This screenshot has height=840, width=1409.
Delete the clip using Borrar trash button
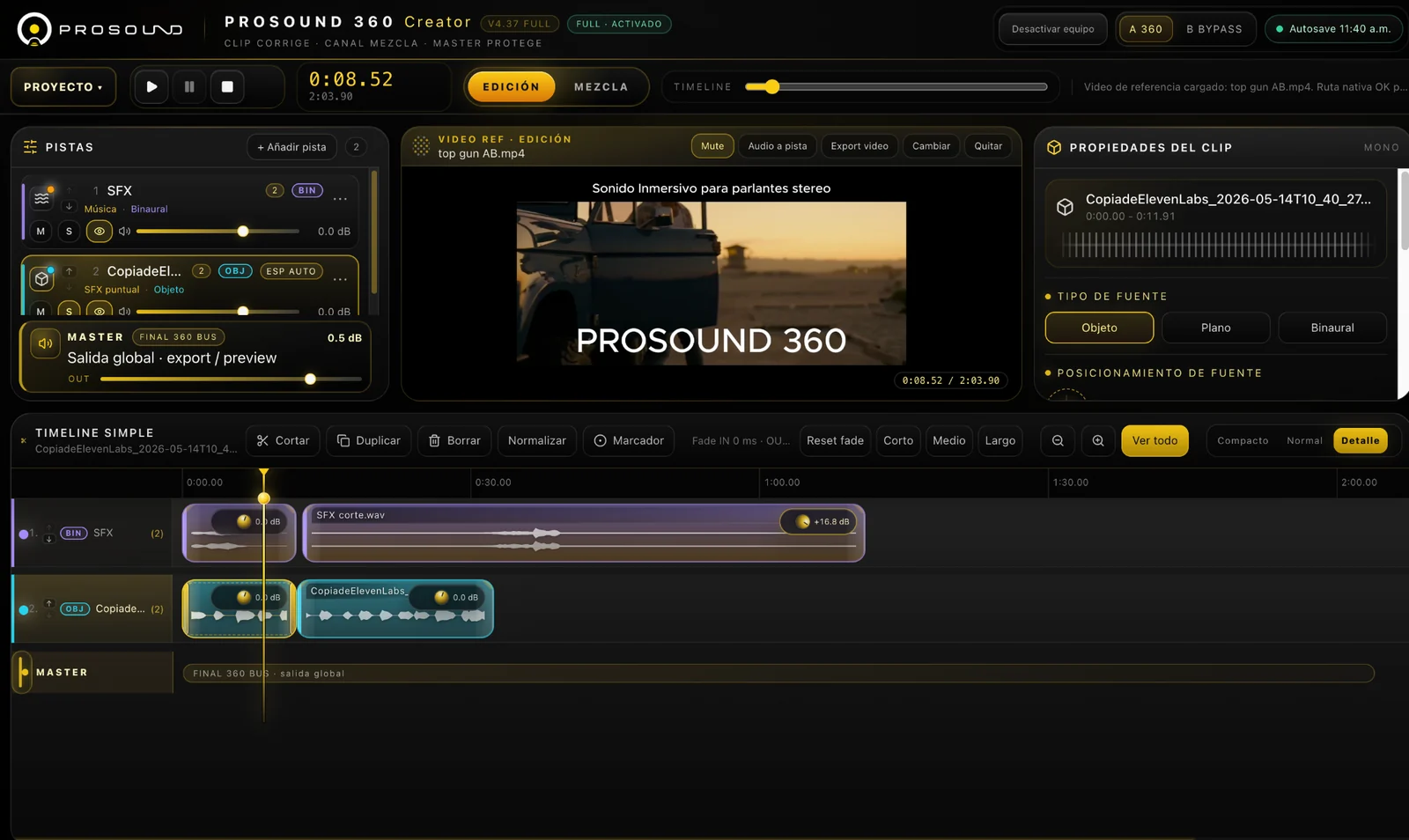pos(454,440)
